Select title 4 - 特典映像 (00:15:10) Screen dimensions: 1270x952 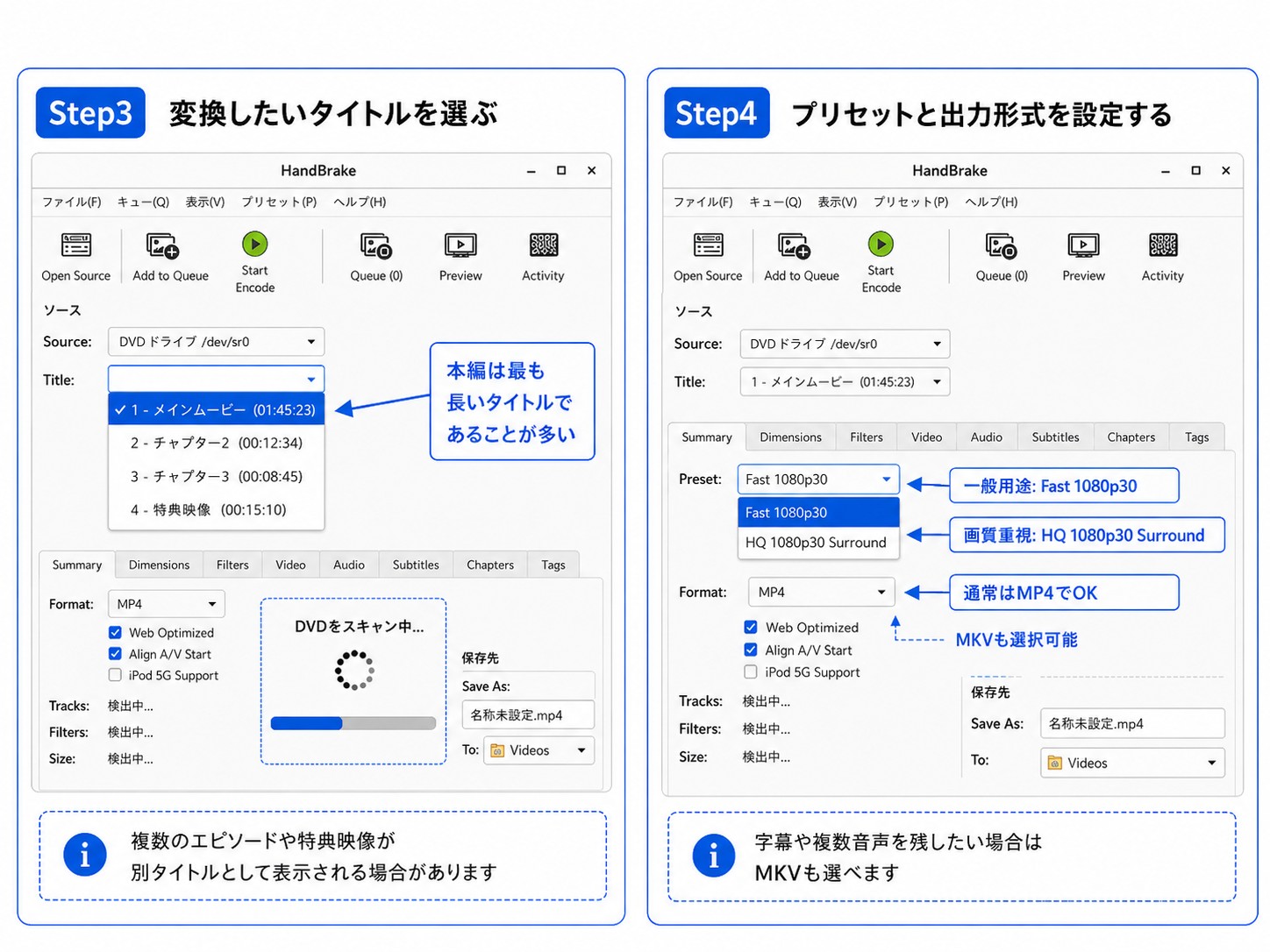[216, 509]
